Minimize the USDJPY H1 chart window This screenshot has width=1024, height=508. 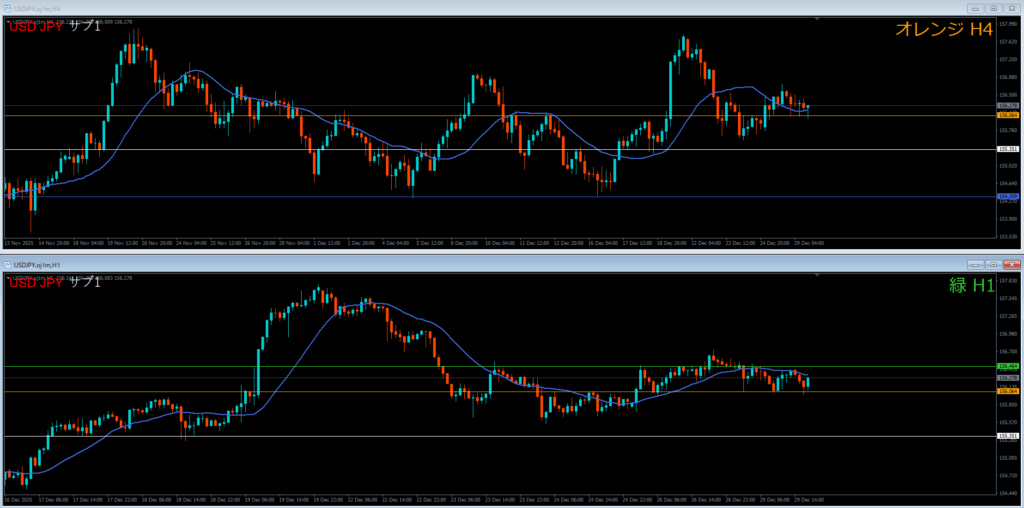point(974,264)
